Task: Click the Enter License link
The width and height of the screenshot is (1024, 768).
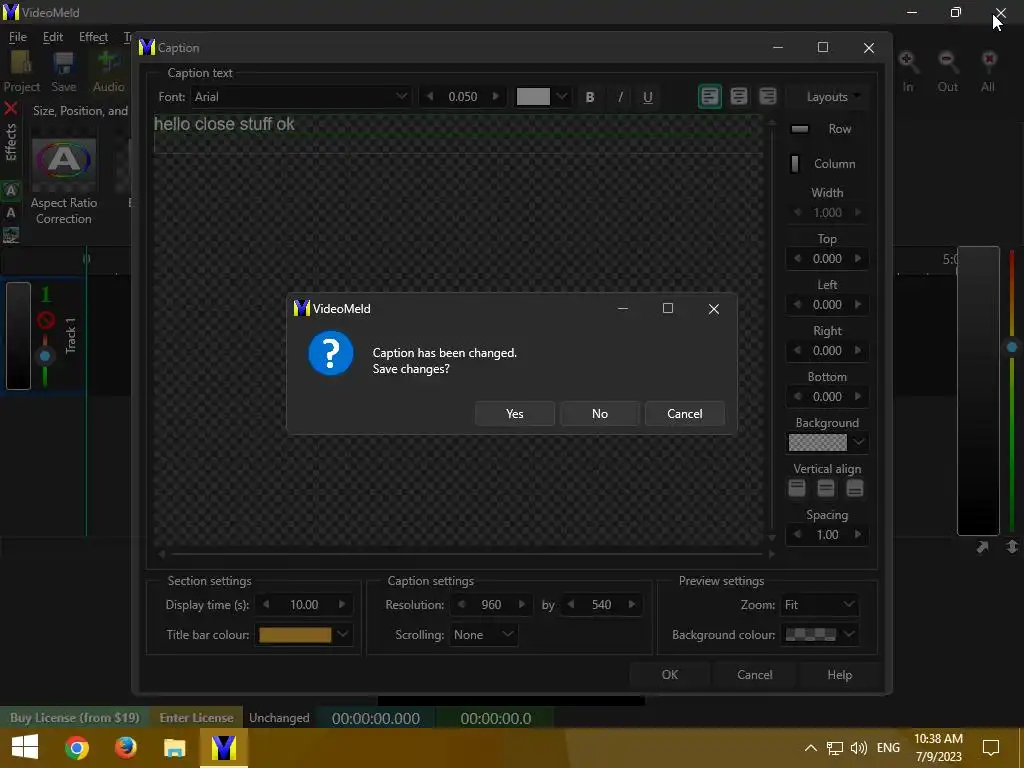Action: (x=196, y=718)
